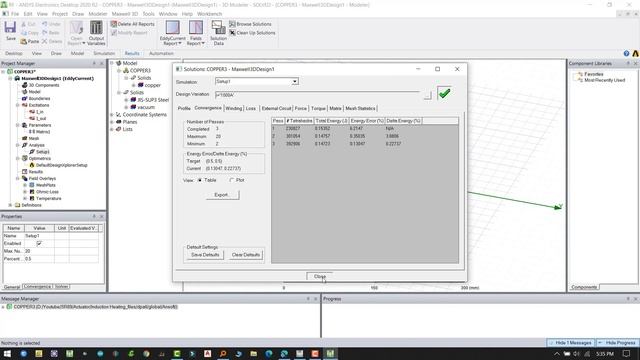Click Clean Up Solutions in ribbon
This screenshot has height=360, width=640.
click(x=252, y=33)
